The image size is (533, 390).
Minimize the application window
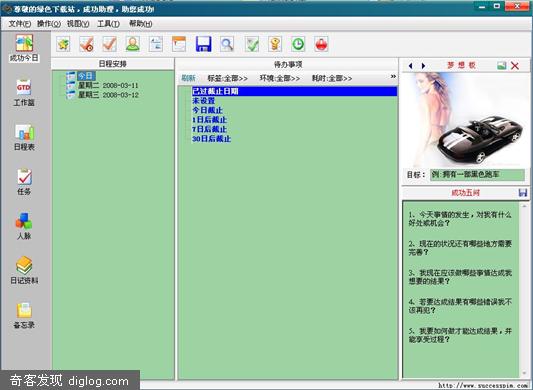click(482, 6)
